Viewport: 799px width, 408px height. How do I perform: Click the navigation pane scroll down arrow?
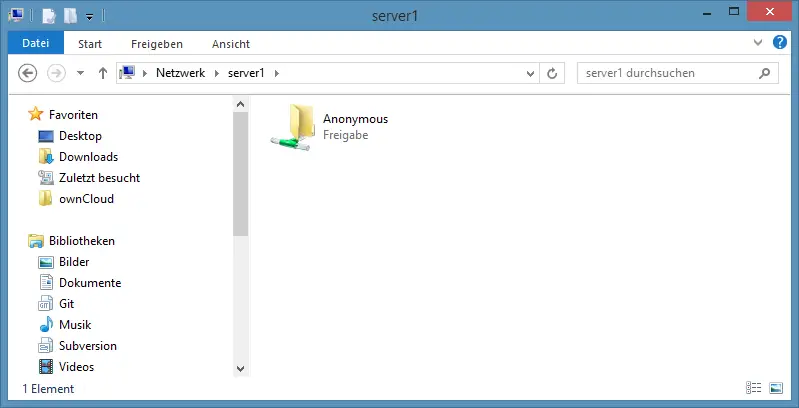click(241, 368)
